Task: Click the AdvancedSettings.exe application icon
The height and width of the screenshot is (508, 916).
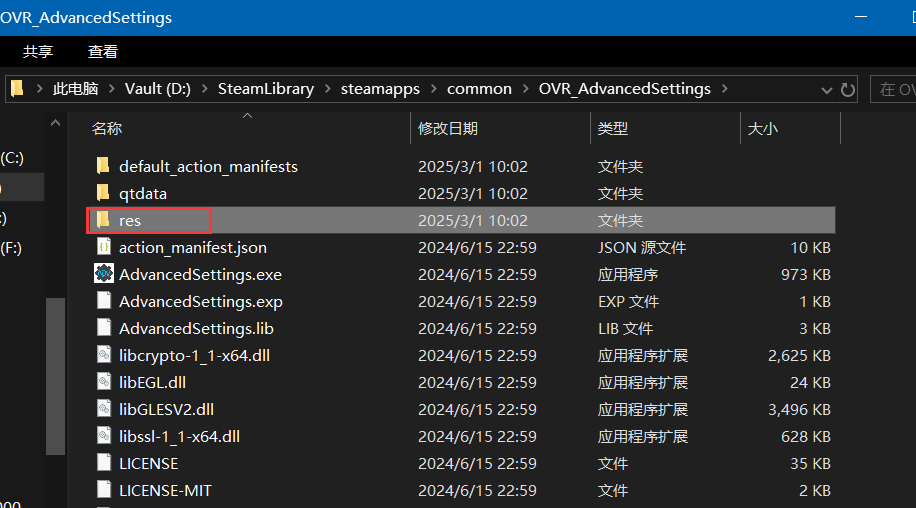Action: pyautogui.click(x=103, y=274)
